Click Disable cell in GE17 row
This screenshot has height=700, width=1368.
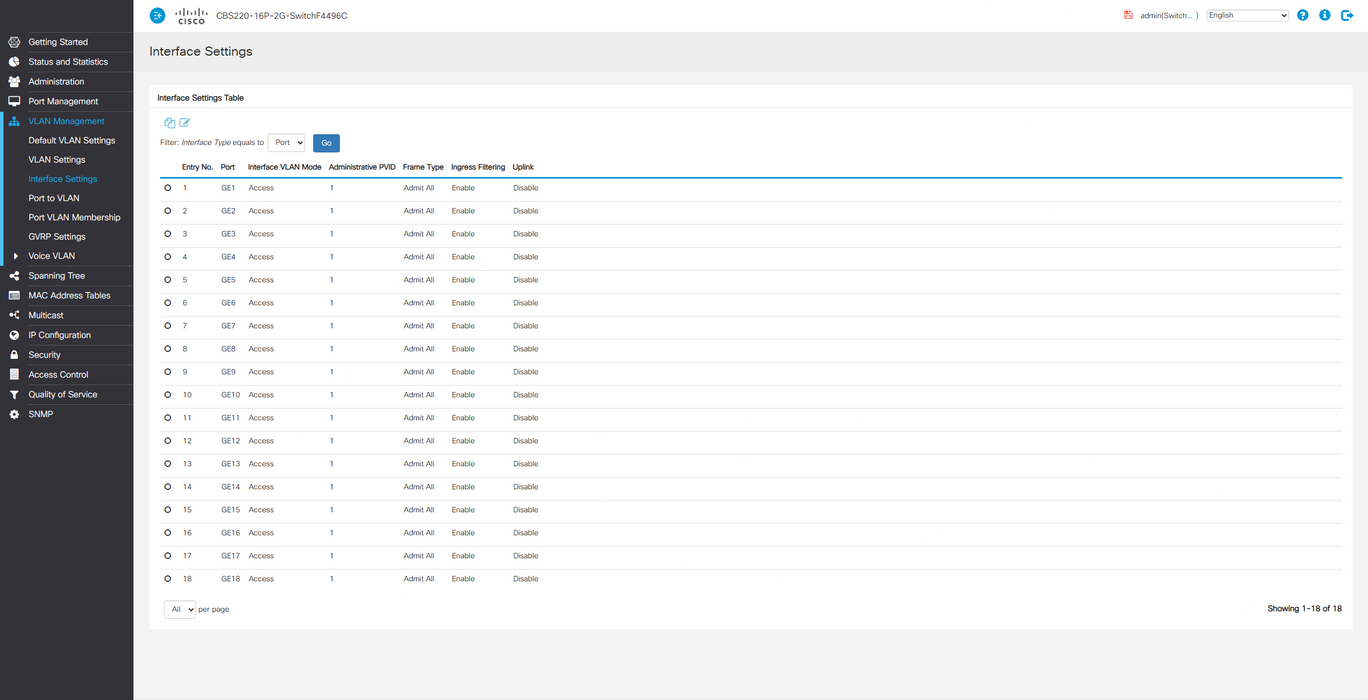click(x=526, y=556)
